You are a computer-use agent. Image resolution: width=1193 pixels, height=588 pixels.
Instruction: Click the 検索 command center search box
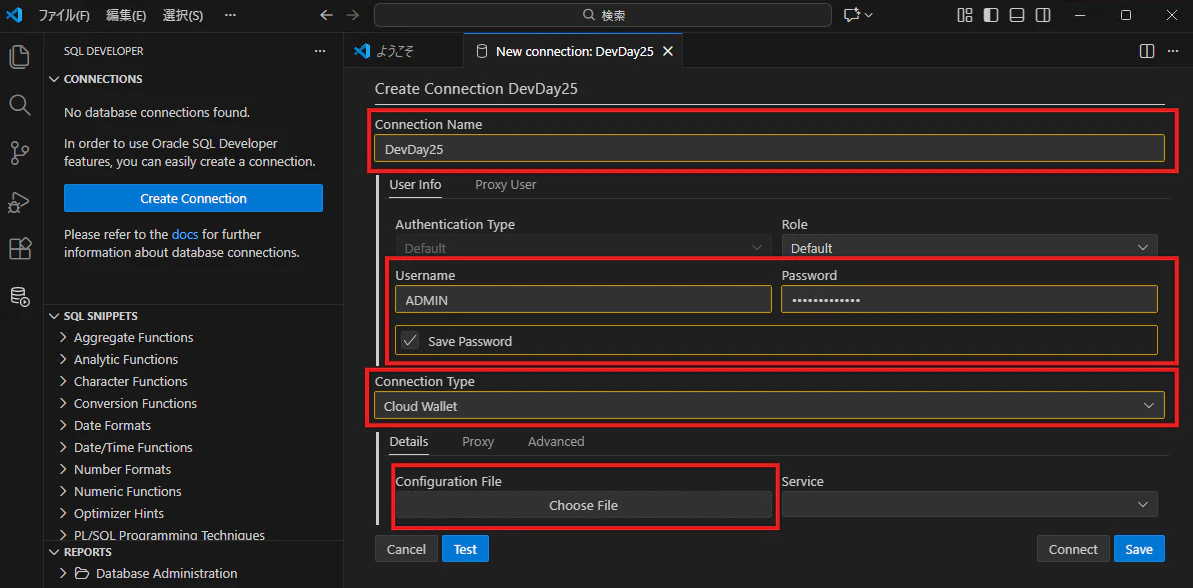click(603, 15)
